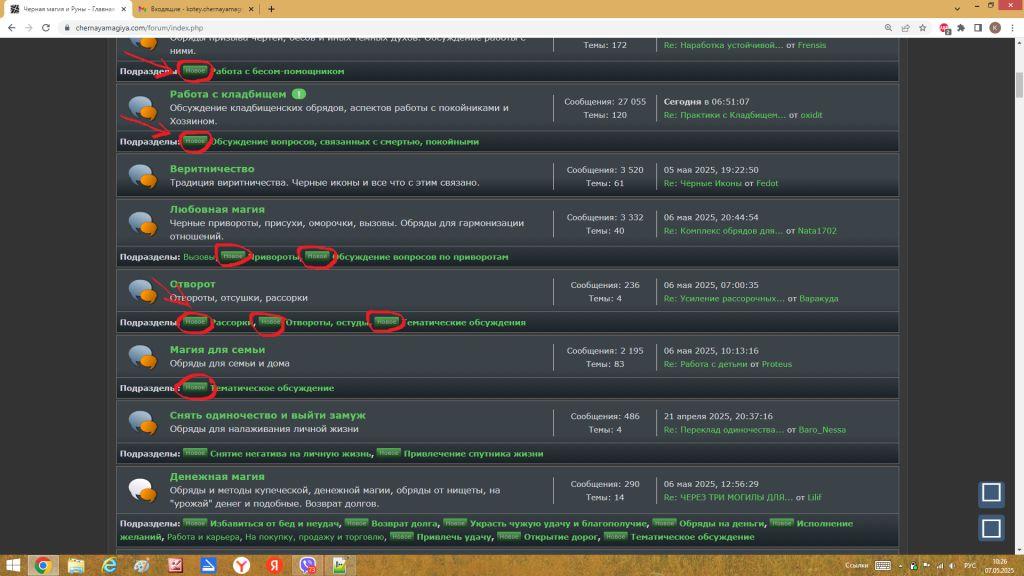Open subforum Работа с бесом-помощником
The height and width of the screenshot is (576, 1024).
click(x=277, y=71)
